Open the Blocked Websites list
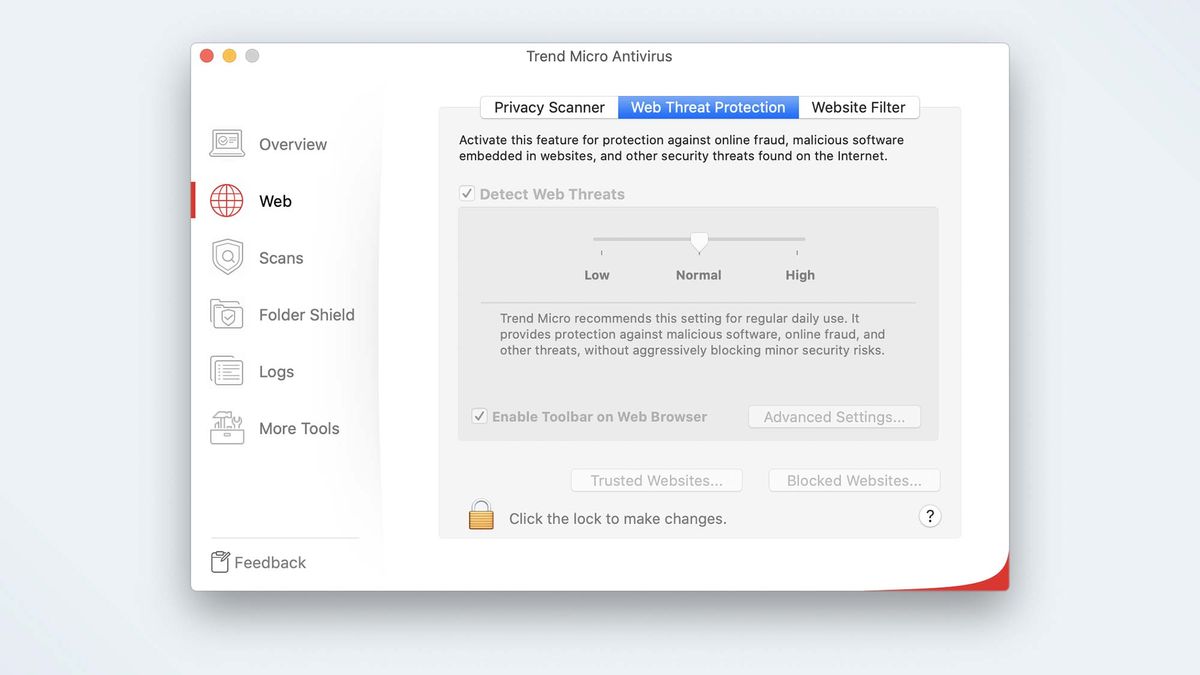The image size is (1200, 675). (853, 480)
